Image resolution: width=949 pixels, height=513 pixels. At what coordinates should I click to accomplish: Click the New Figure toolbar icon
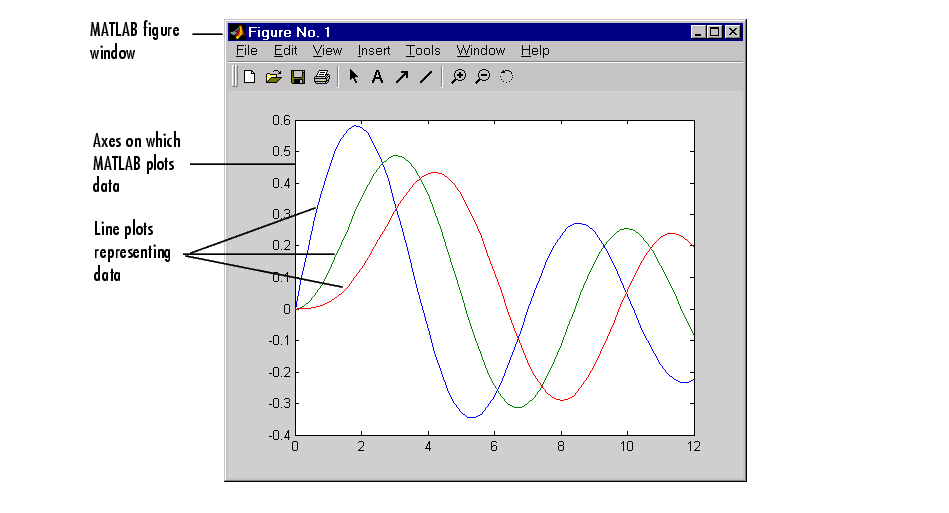[250, 77]
